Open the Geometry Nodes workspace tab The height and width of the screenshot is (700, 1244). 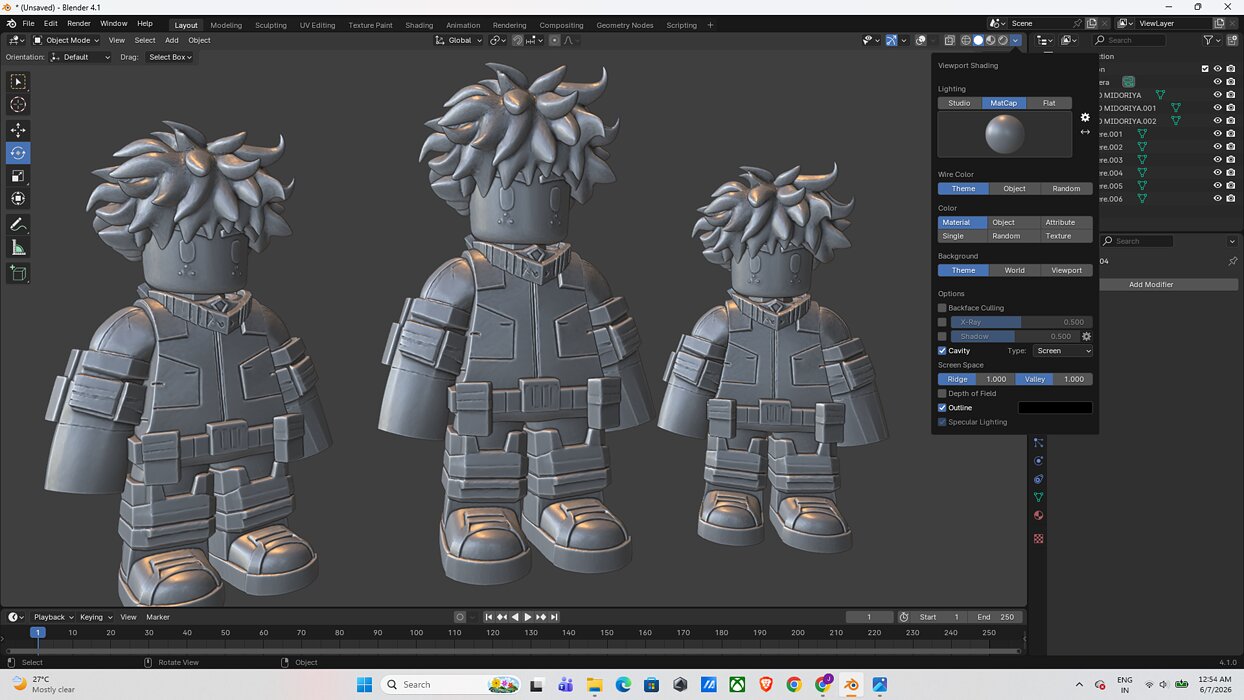coord(624,25)
